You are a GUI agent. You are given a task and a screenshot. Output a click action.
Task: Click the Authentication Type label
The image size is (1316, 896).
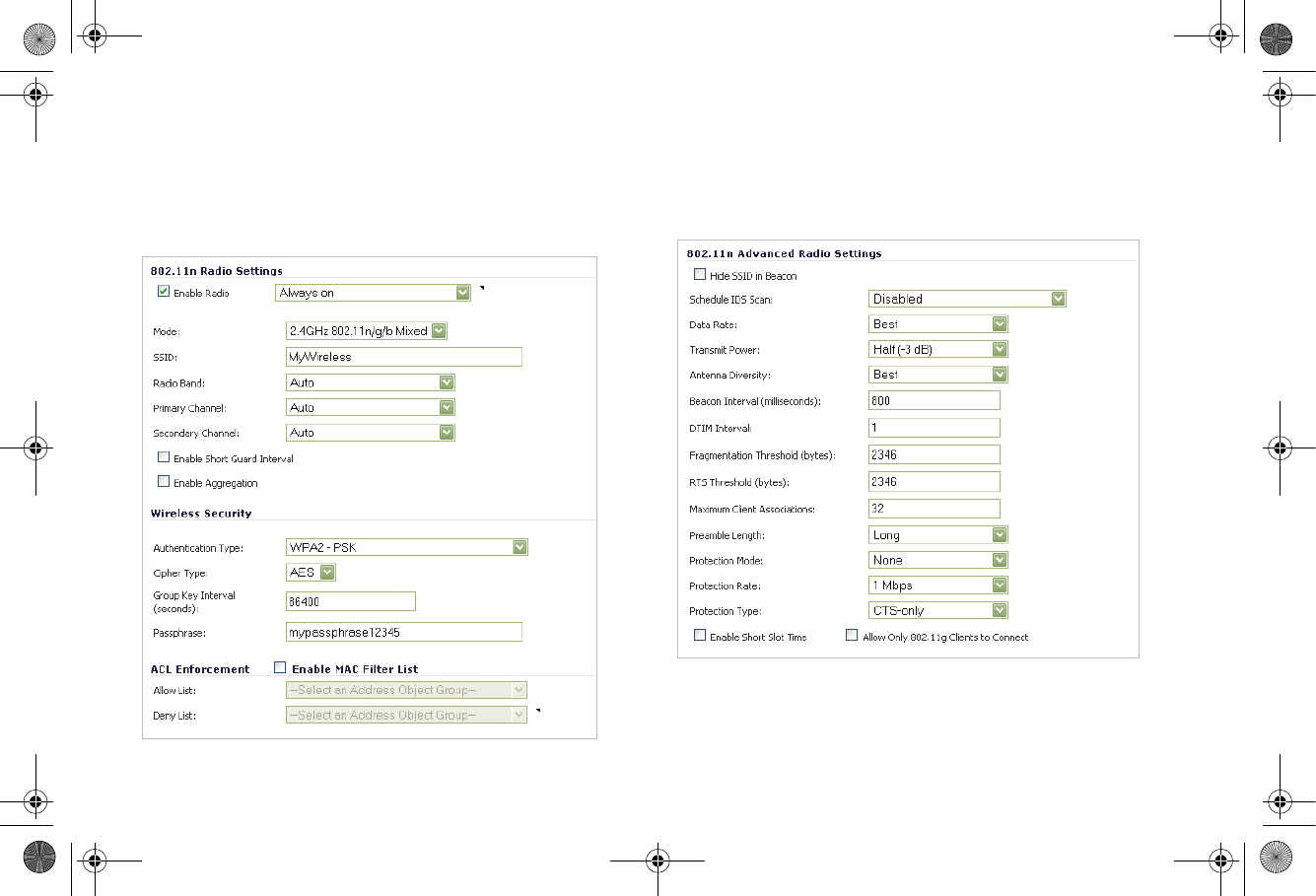(198, 548)
